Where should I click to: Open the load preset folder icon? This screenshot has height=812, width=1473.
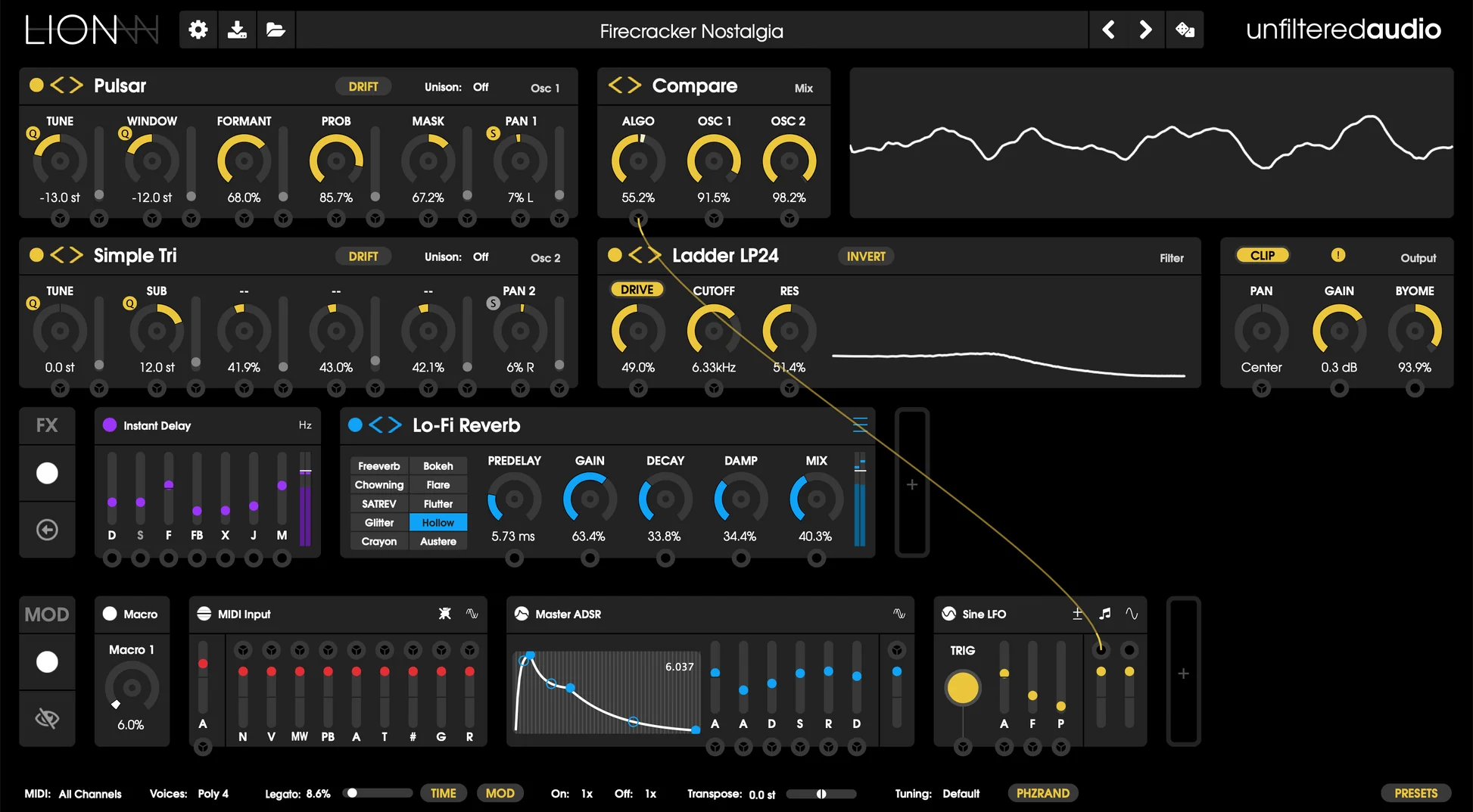tap(276, 30)
